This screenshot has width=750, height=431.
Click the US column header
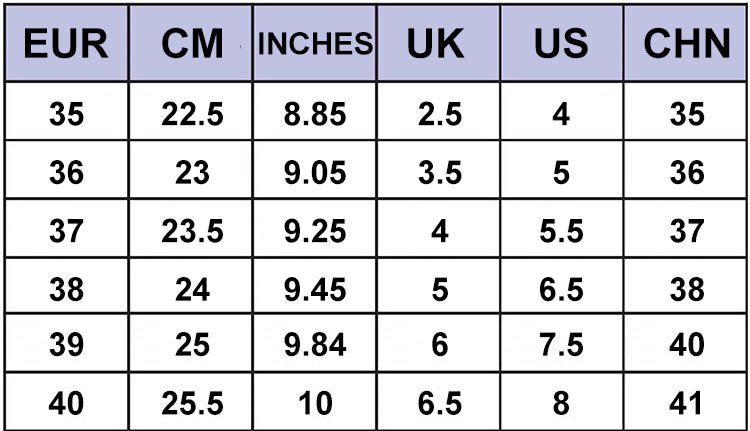(561, 44)
